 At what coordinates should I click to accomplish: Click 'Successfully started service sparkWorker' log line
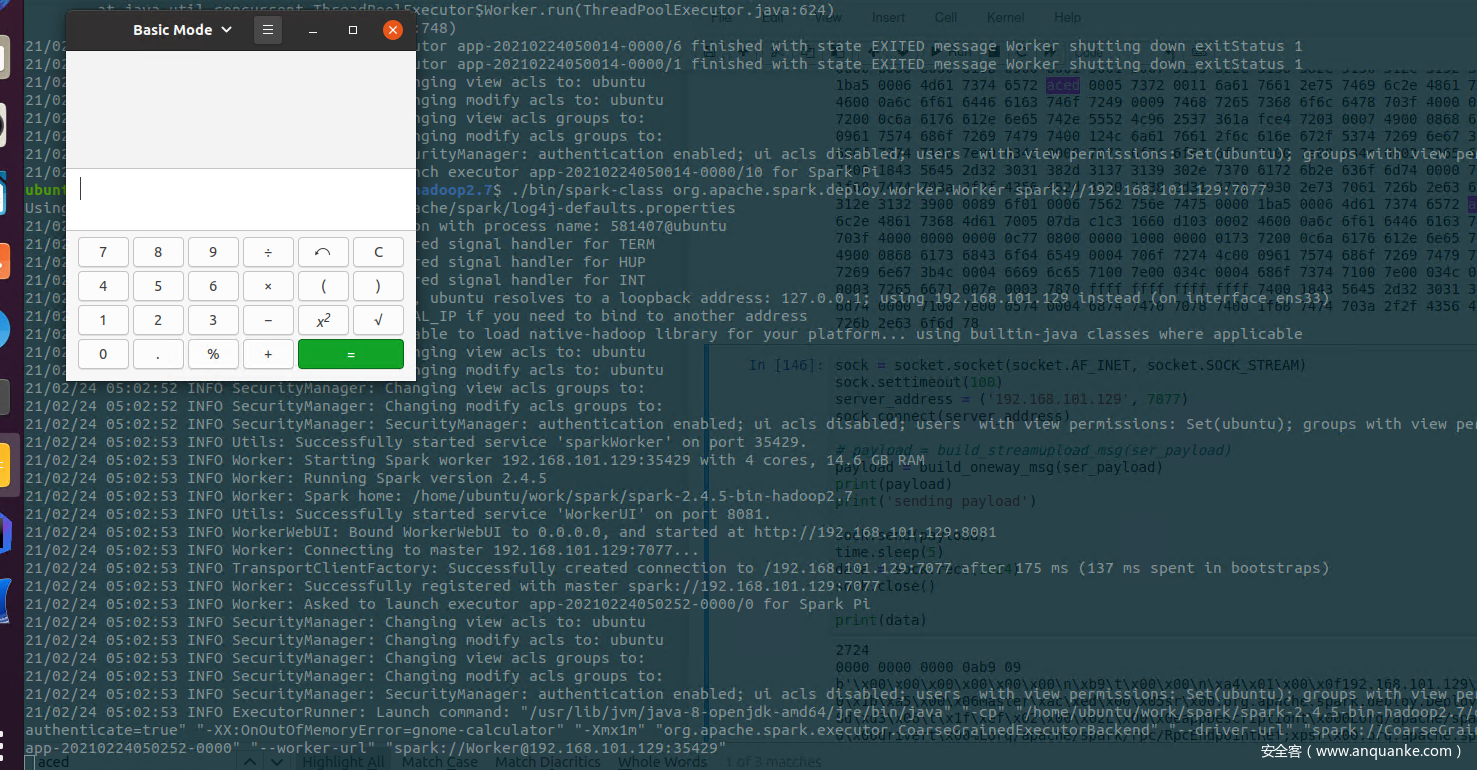[x=416, y=442]
